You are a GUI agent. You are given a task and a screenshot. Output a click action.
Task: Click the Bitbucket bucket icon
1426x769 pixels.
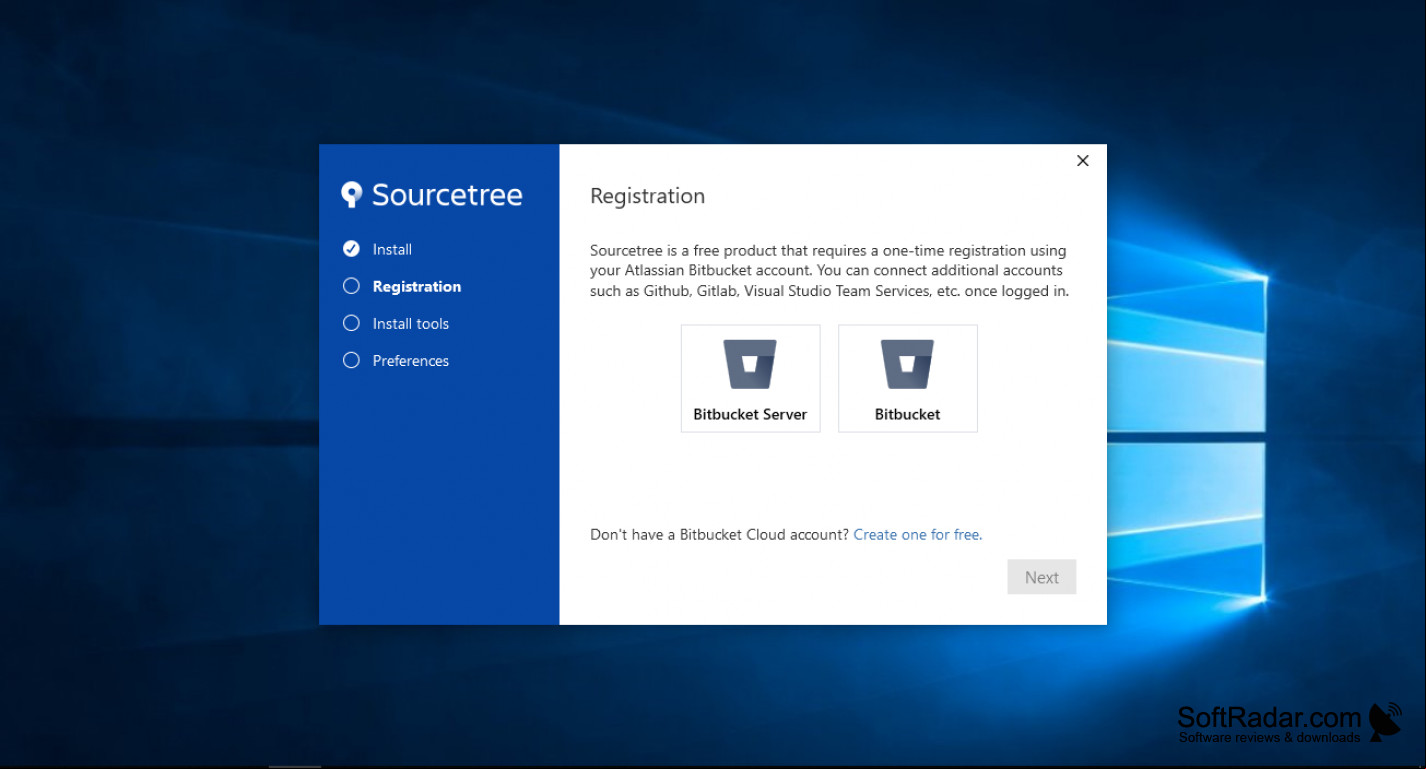pyautogui.click(x=907, y=364)
